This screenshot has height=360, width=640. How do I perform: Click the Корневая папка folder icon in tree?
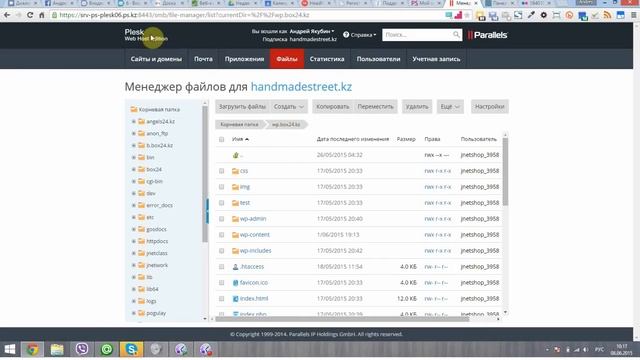tap(134, 109)
